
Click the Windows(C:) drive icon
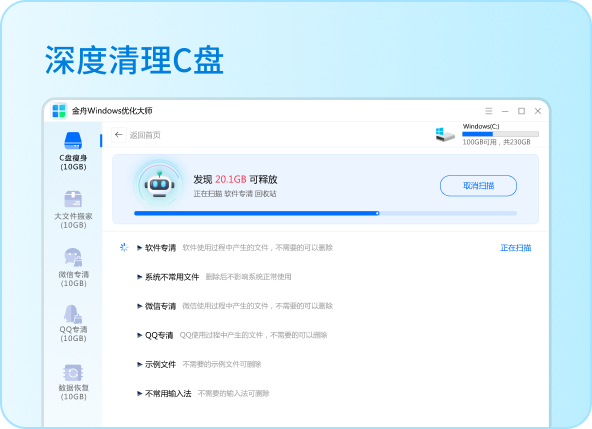[x=445, y=134]
